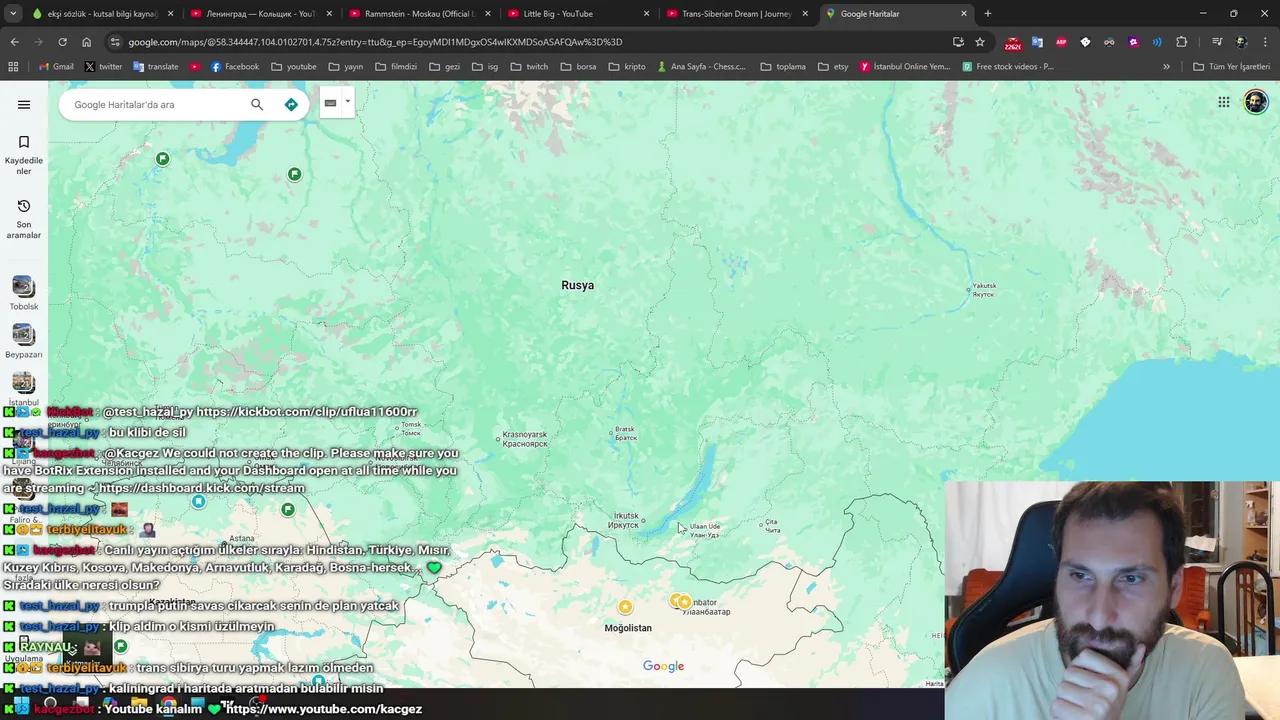The image size is (1280, 720).
Task: Bookmark this page with the star icon
Action: pyautogui.click(x=980, y=42)
